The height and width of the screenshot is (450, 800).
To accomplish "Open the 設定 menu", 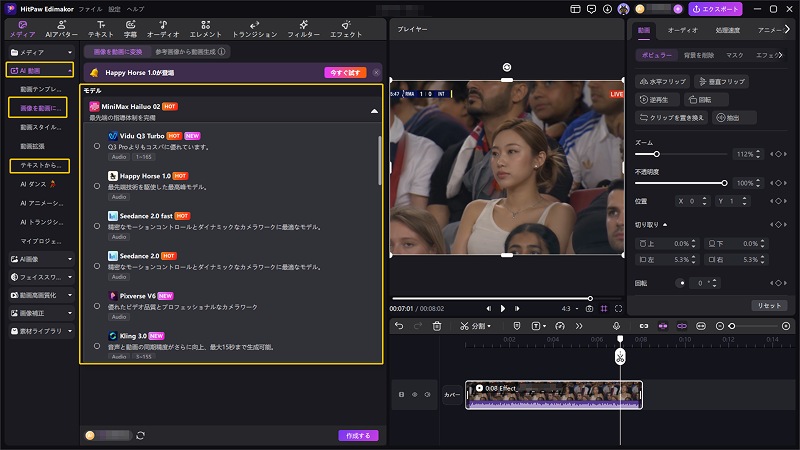I will (115, 9).
